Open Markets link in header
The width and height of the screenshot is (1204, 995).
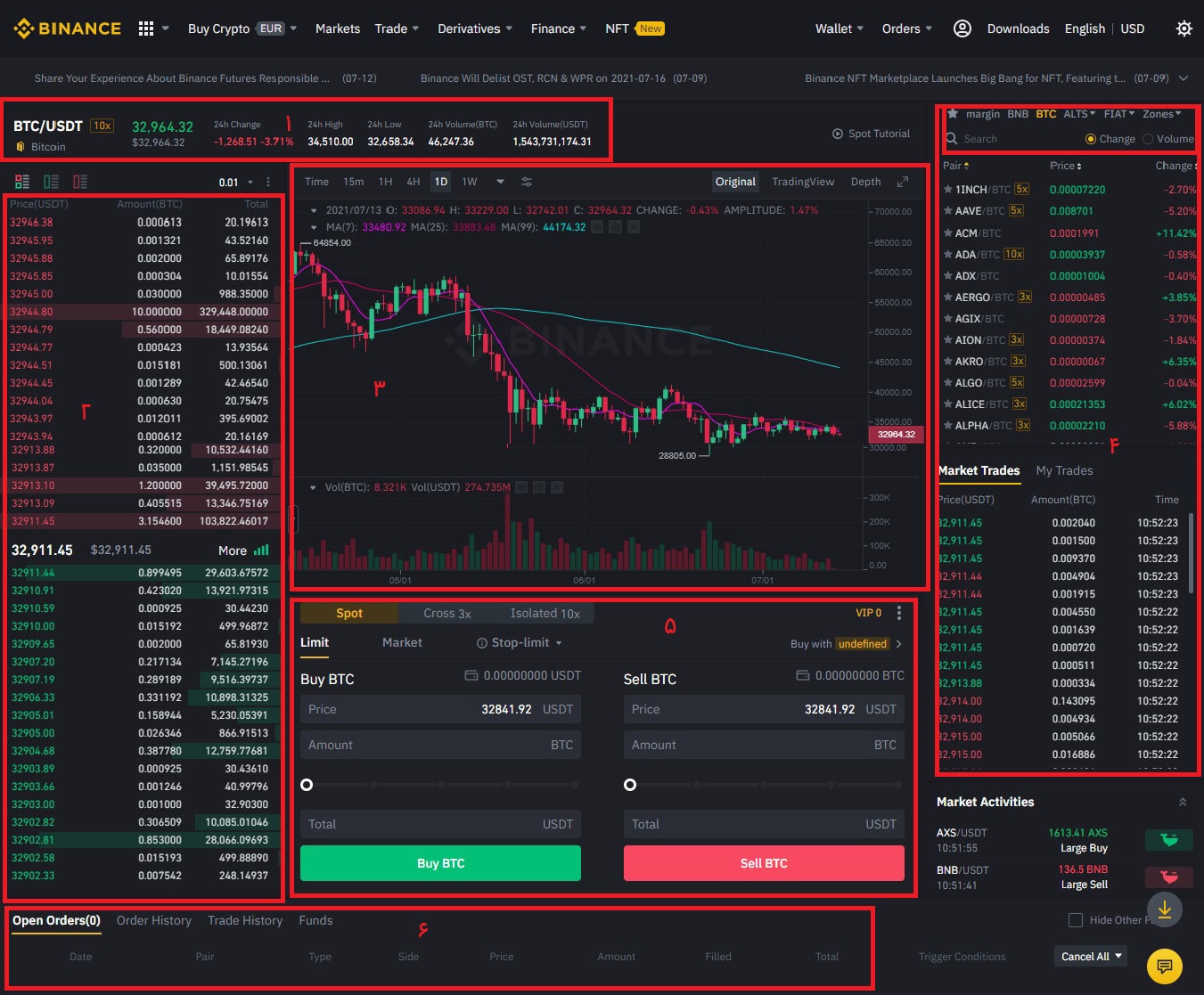338,29
